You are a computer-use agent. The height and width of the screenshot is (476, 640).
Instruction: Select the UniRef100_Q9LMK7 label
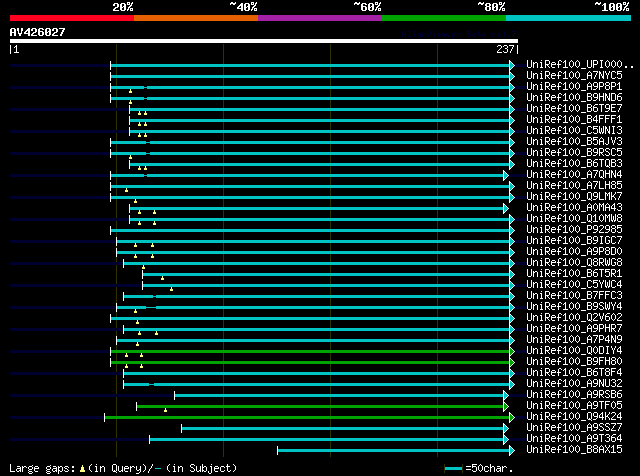click(574, 197)
